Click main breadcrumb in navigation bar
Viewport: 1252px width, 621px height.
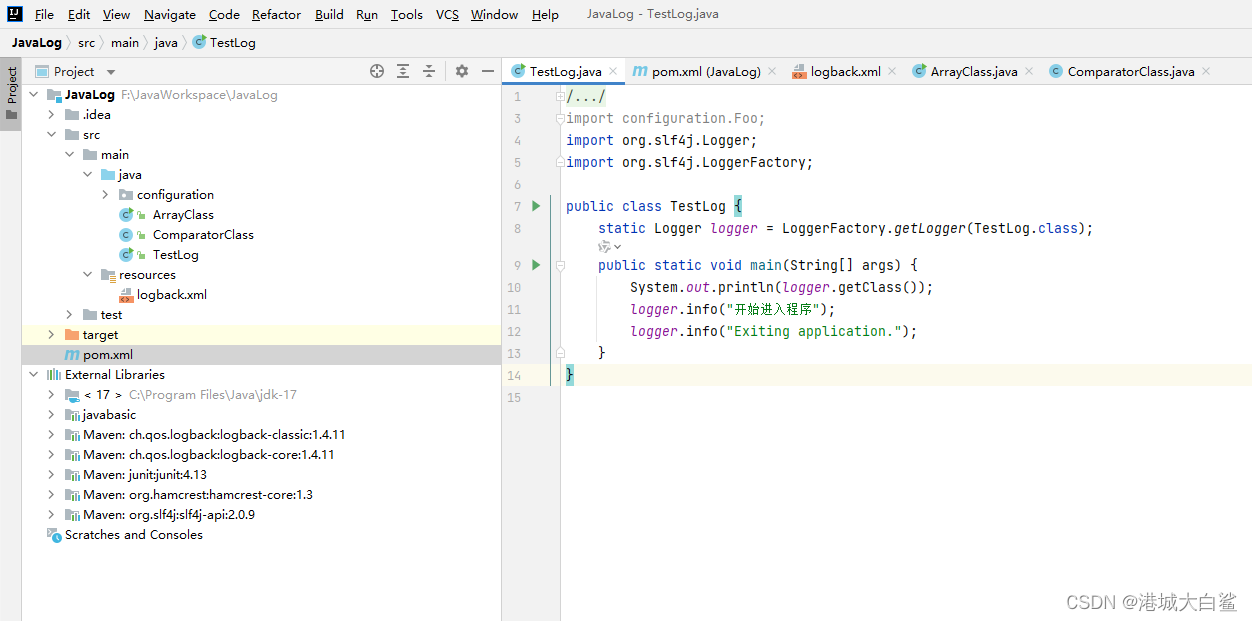(x=125, y=42)
